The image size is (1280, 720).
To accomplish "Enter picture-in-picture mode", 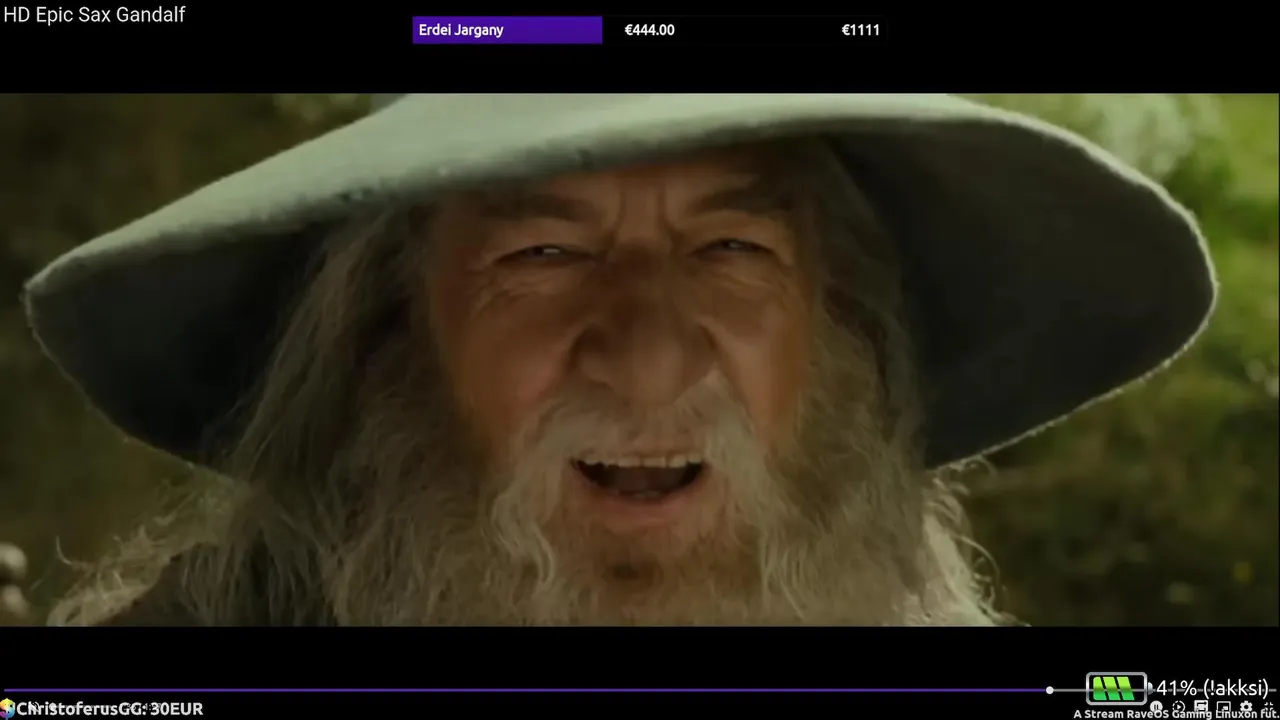I will point(1223,707).
